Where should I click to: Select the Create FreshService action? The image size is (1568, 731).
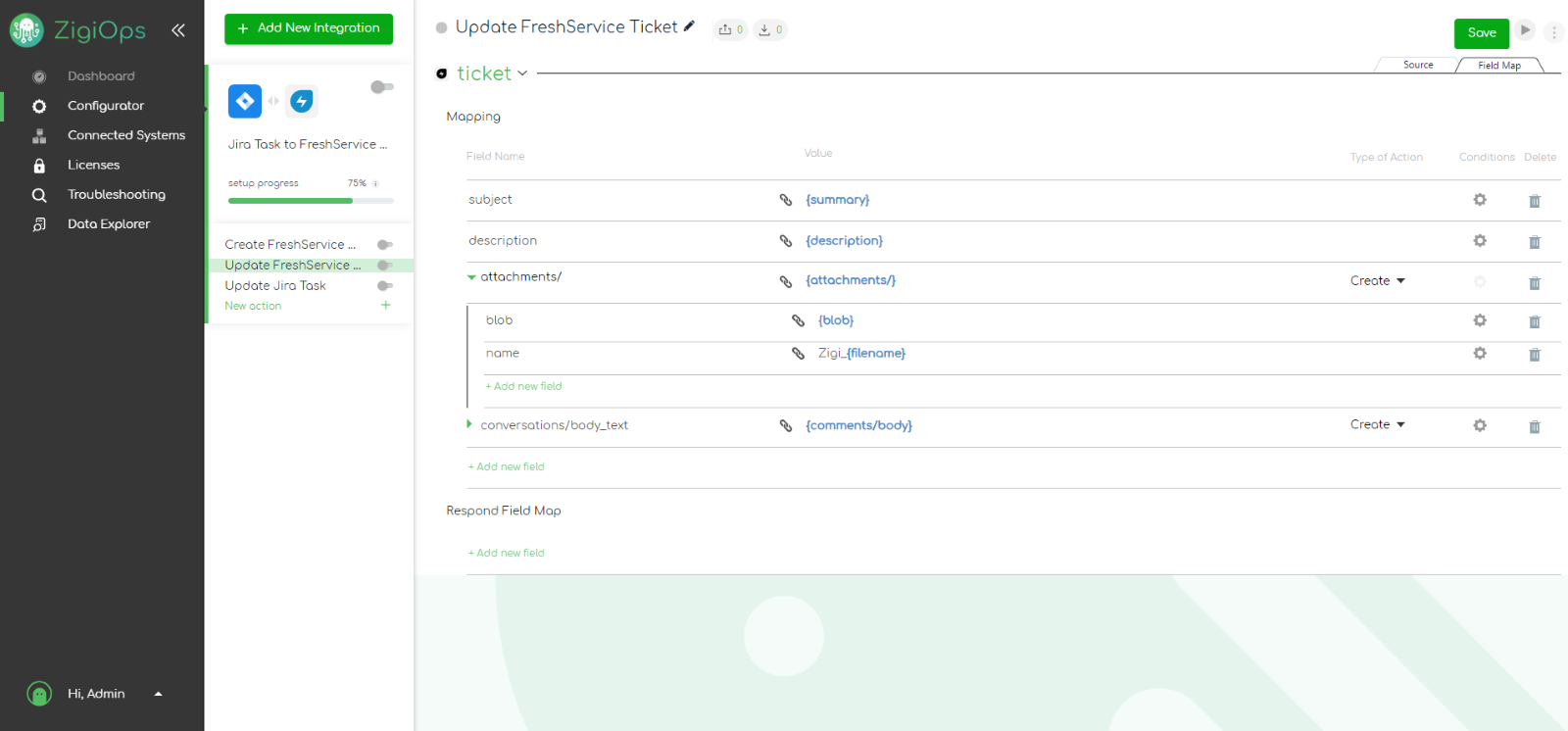pyautogui.click(x=290, y=245)
